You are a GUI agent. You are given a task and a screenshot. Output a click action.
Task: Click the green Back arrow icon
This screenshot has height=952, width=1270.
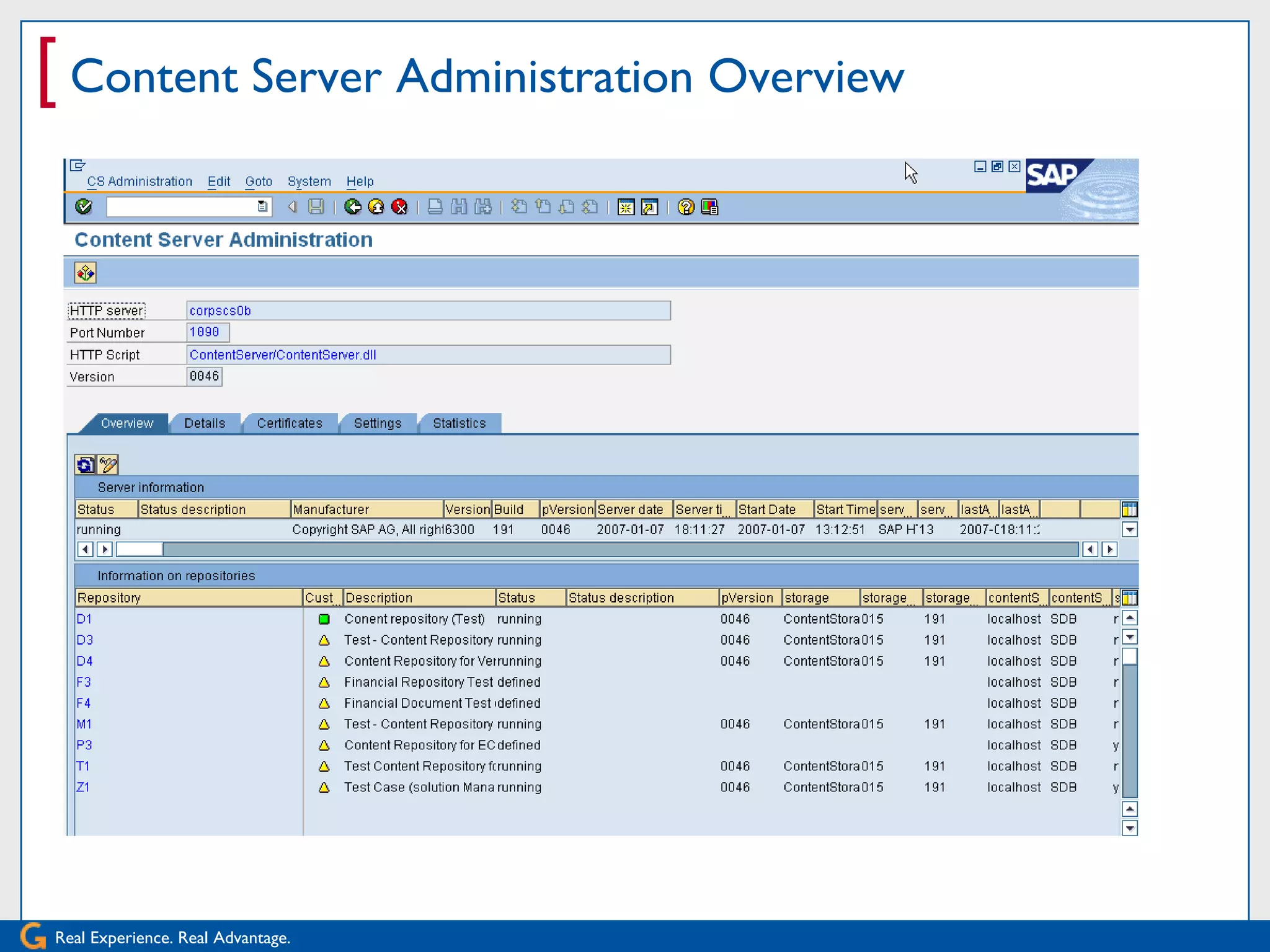tap(353, 206)
